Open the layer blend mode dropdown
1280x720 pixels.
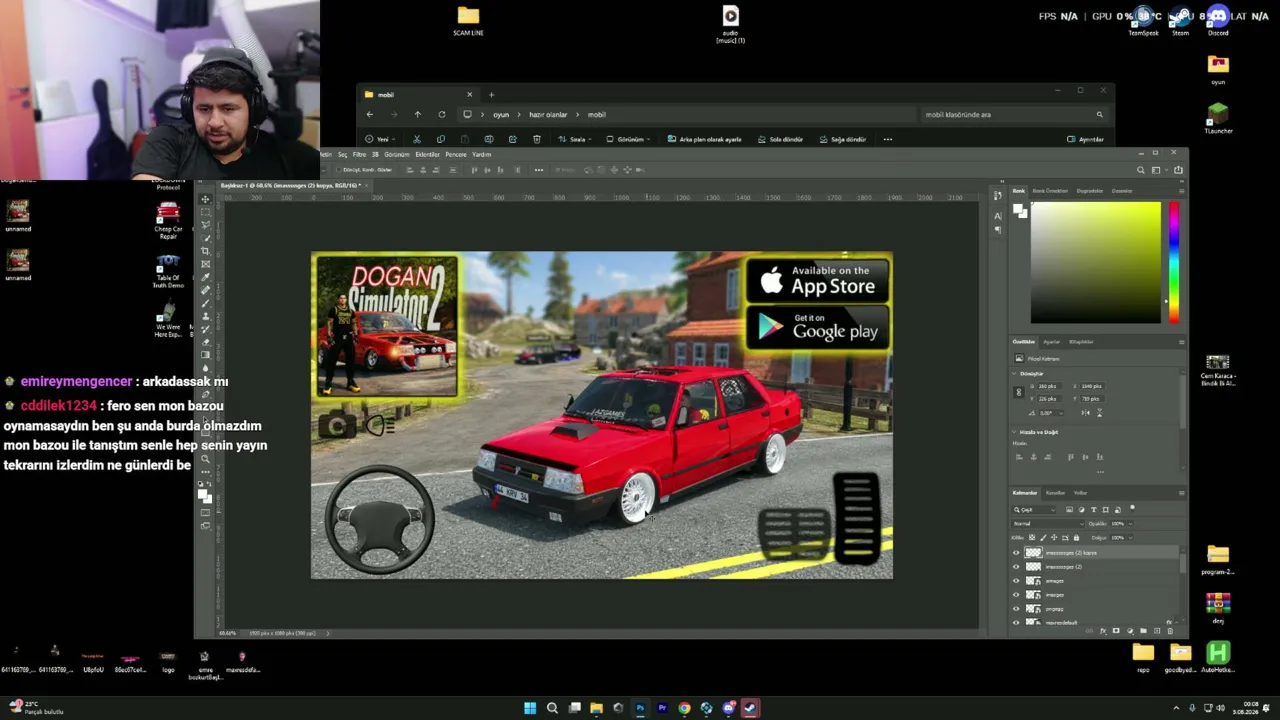click(x=1048, y=523)
